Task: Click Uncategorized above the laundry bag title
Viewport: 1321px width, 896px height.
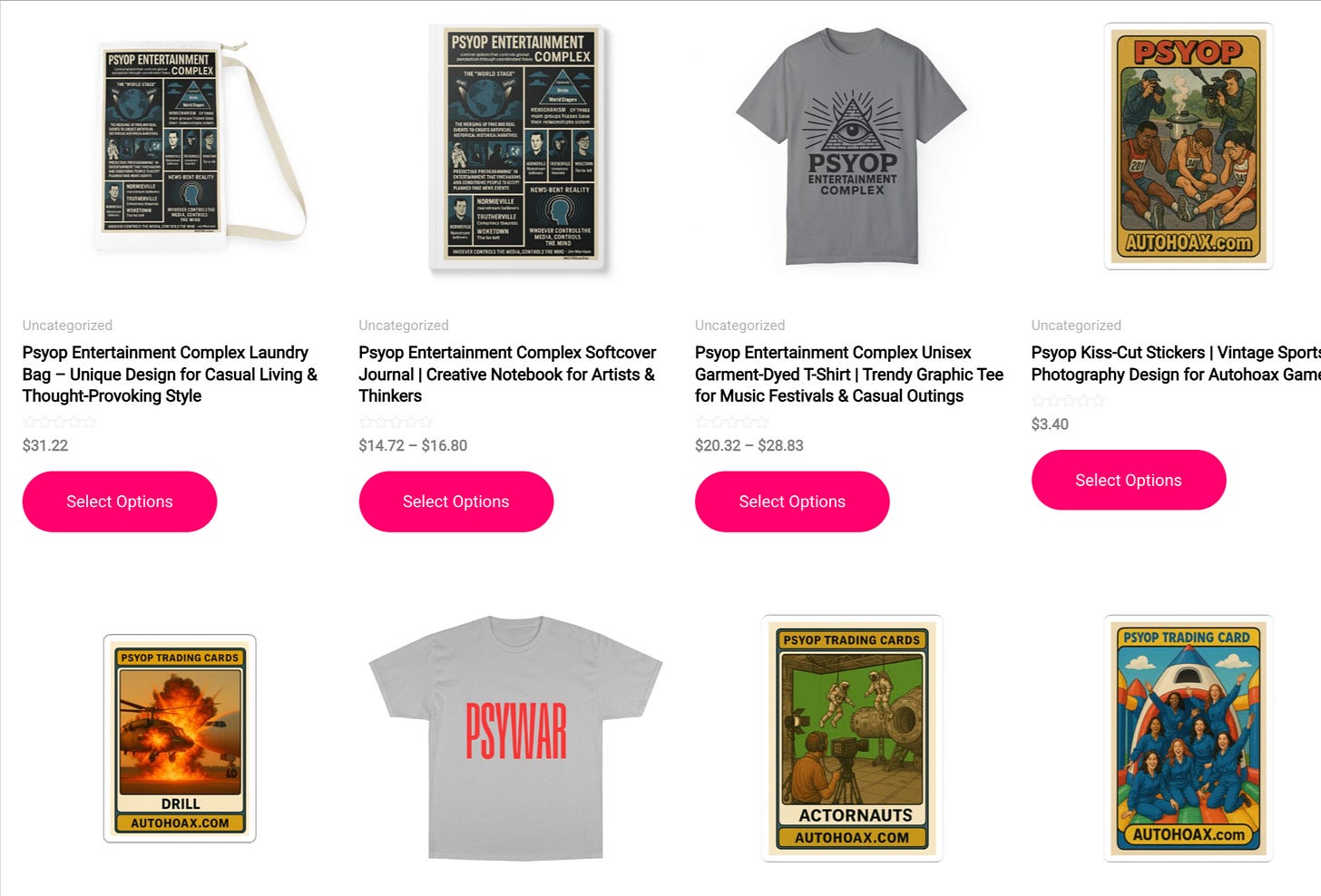Action: pyautogui.click(x=67, y=325)
